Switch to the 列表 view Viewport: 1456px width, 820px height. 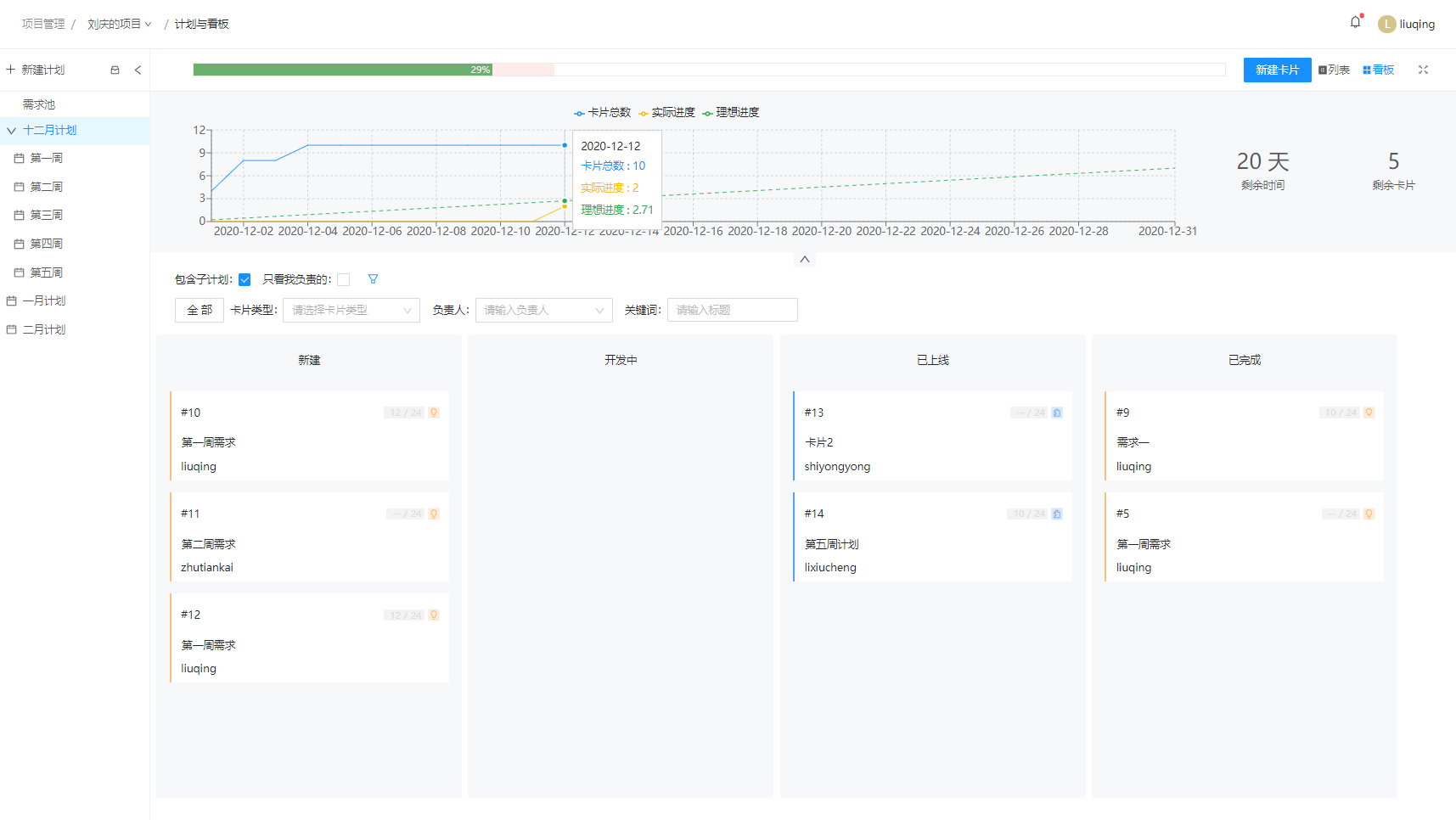pyautogui.click(x=1334, y=70)
